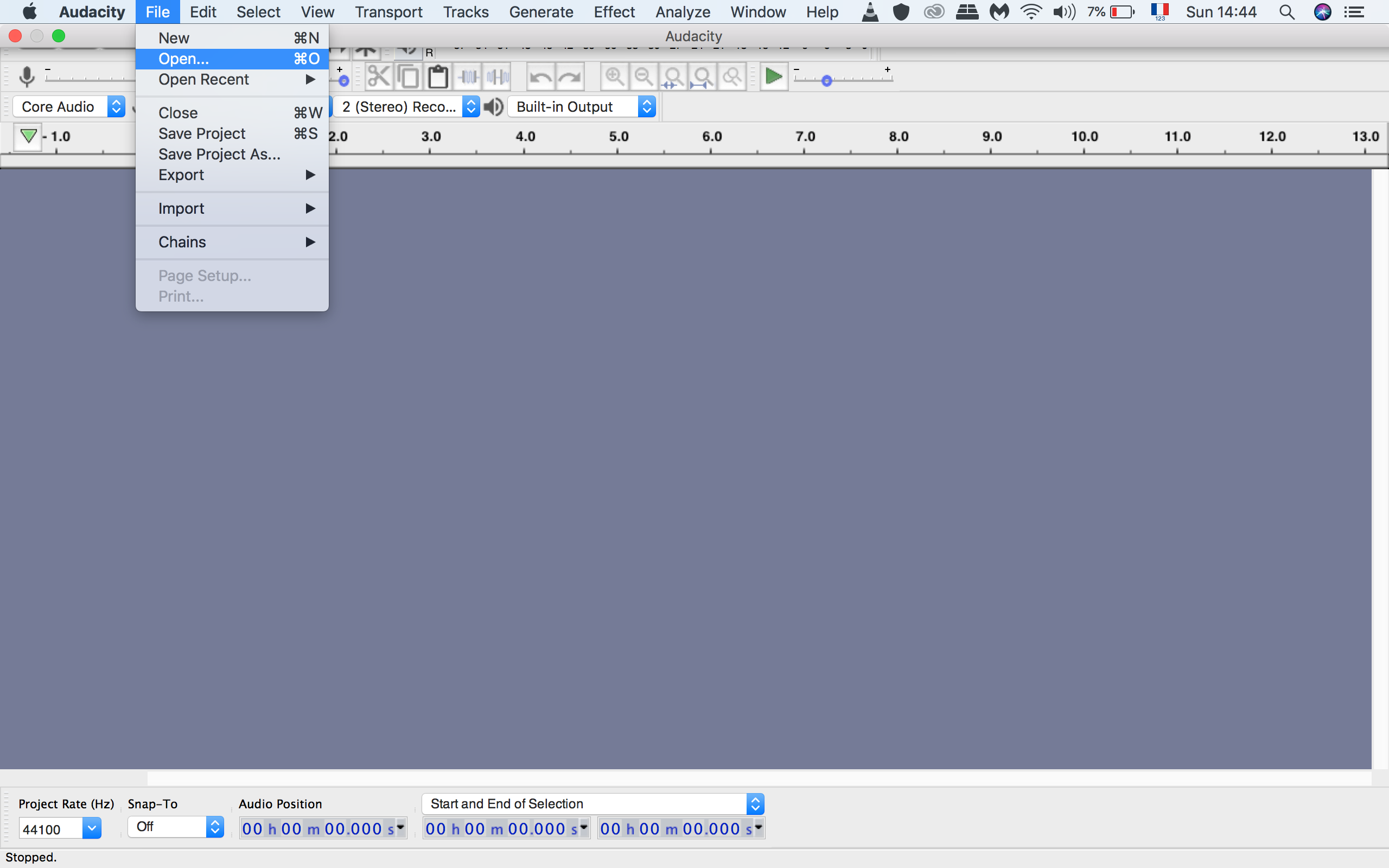Open the Effect menu
Image resolution: width=1389 pixels, height=868 pixels.
coord(614,11)
